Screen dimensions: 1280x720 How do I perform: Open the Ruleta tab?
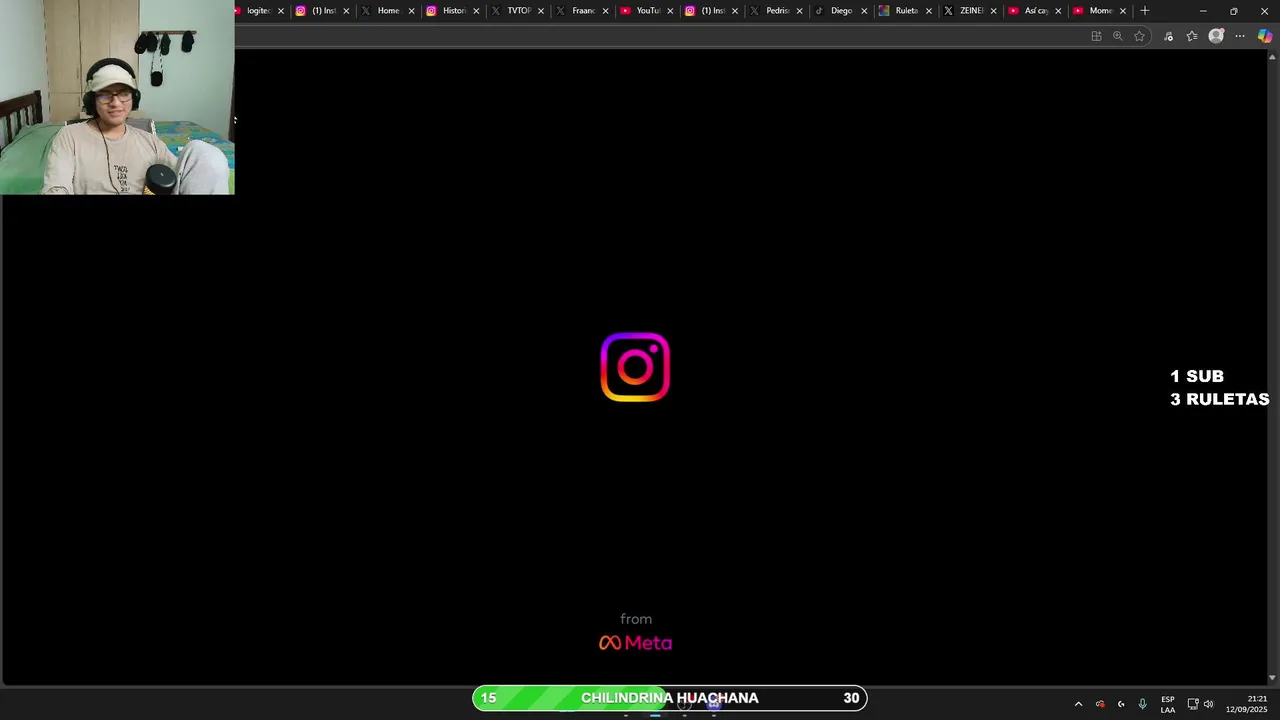pos(906,11)
